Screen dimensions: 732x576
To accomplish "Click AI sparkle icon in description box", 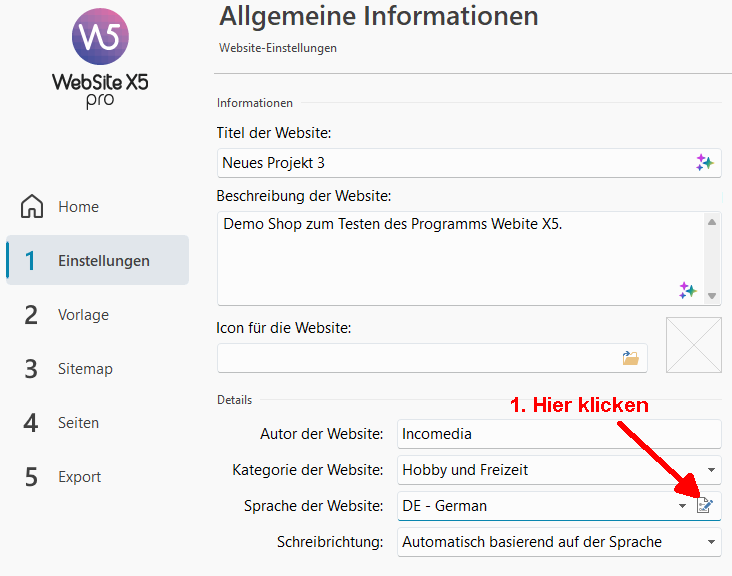I will [687, 290].
